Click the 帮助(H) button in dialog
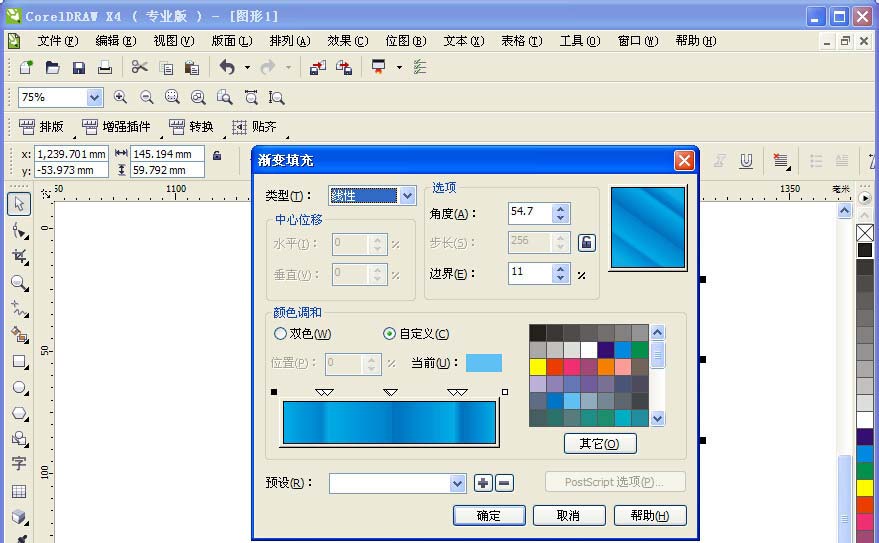This screenshot has height=543, width=879. (650, 516)
